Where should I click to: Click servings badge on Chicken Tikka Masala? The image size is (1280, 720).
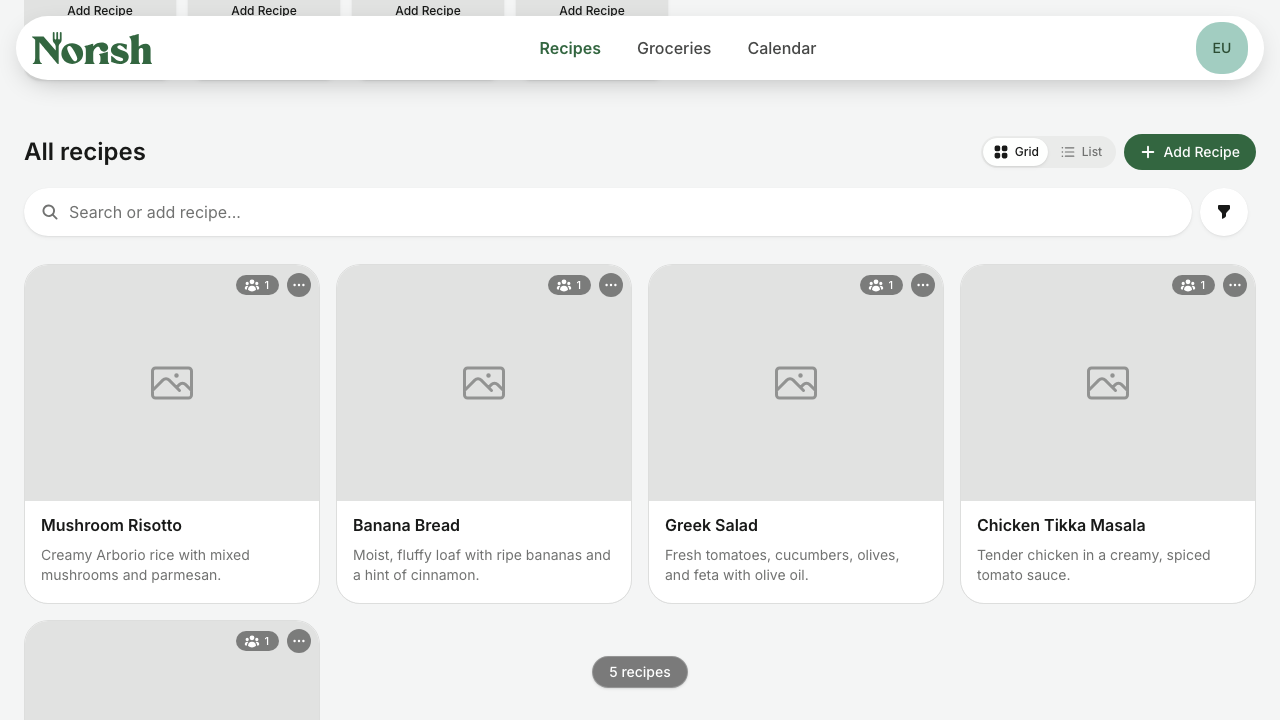coord(1193,285)
